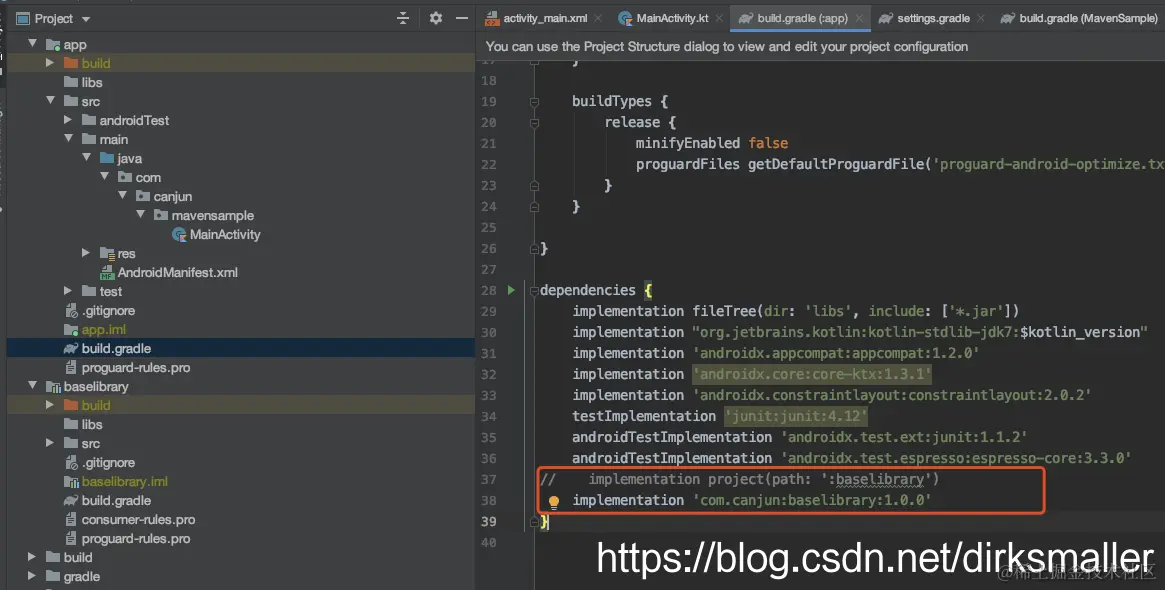
Task: Collapse the baselibrary module
Action: coord(32,386)
